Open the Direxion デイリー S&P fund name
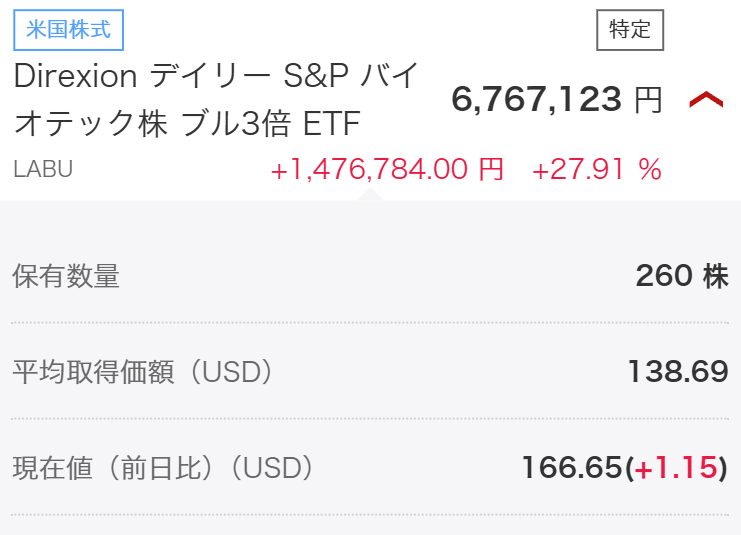This screenshot has width=741, height=535. 215,77
